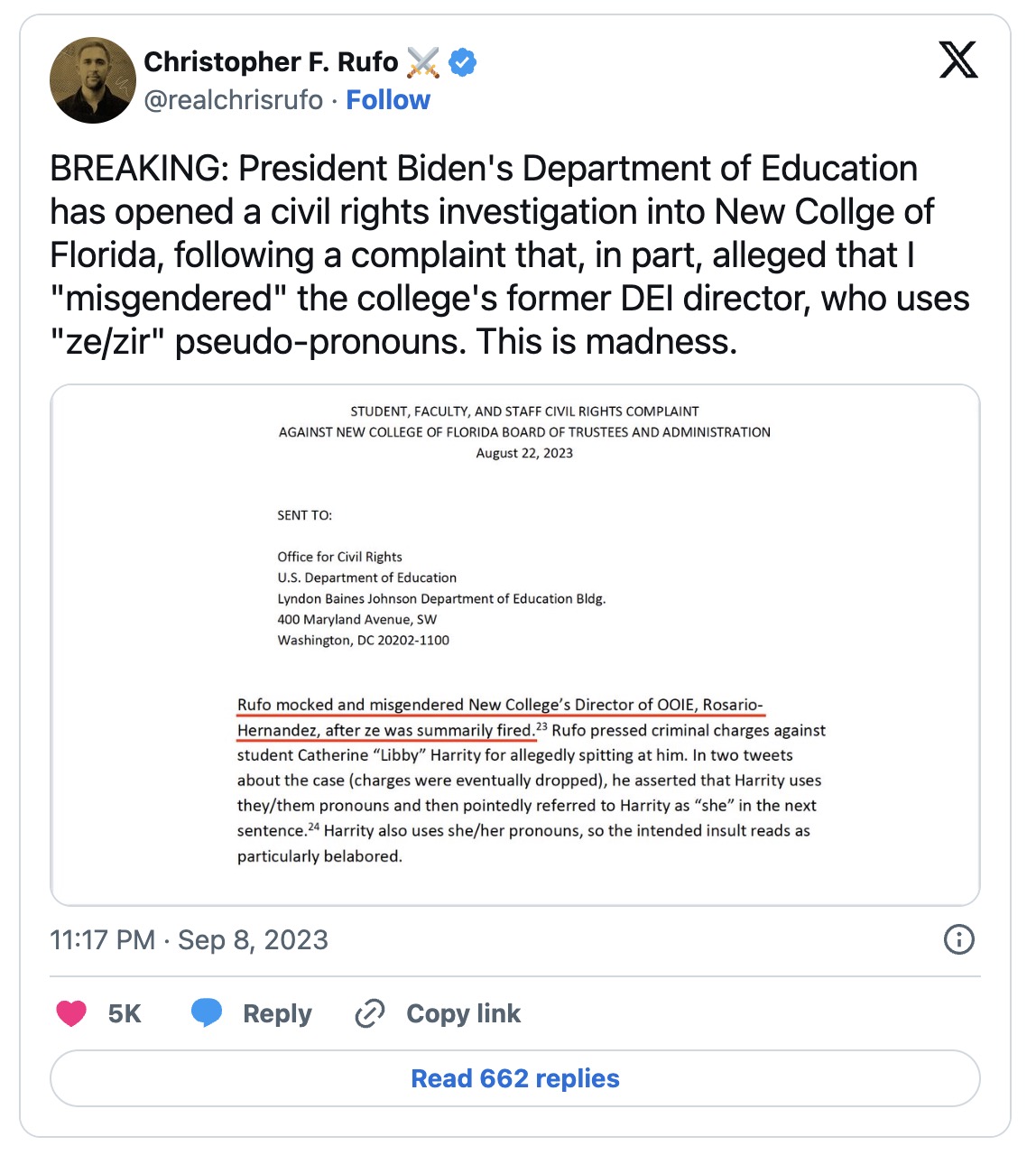Click the 5K likes count
Screen dimensions: 1036x1155
[x=125, y=1013]
